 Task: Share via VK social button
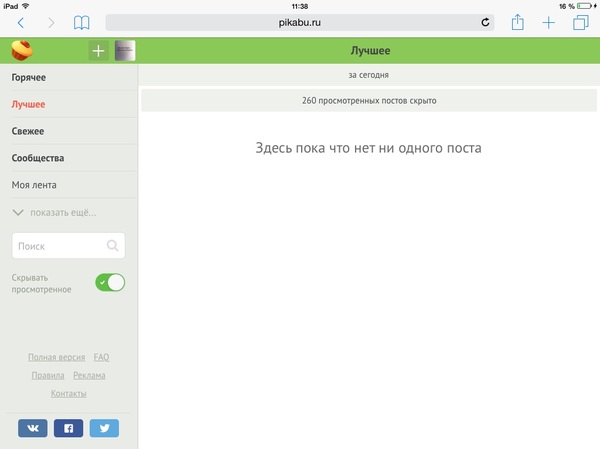33,428
